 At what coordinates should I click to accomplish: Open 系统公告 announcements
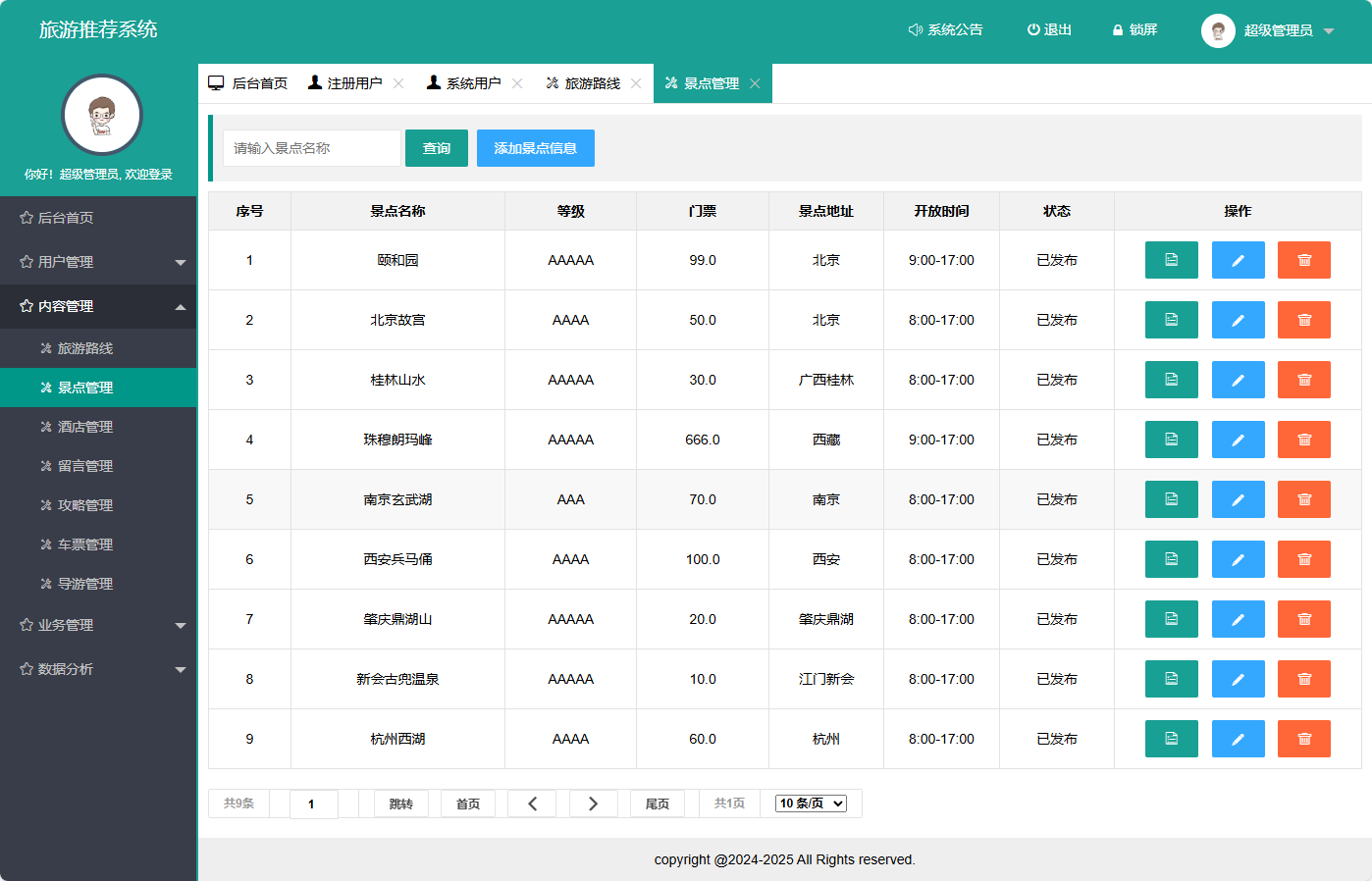[x=945, y=30]
